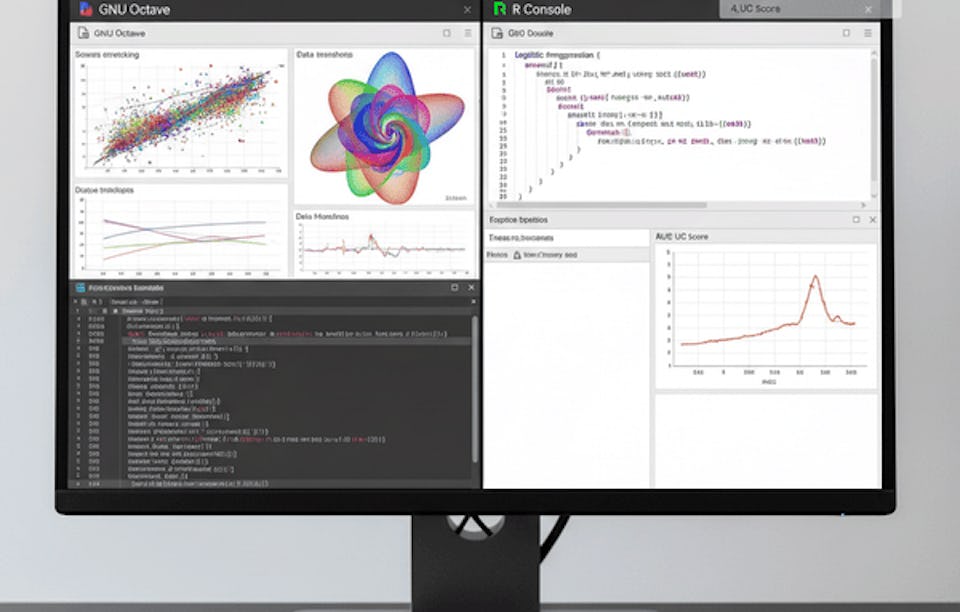Viewport: 960px width, 612px height.
Task: Click the right arrow of the R editor horizontal scrollbar
Action: click(x=864, y=205)
